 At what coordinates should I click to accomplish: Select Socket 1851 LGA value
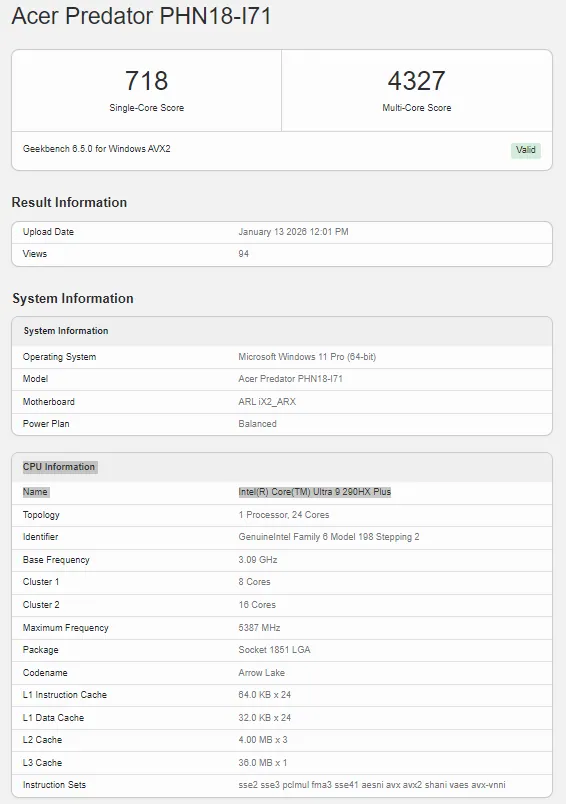coord(274,650)
